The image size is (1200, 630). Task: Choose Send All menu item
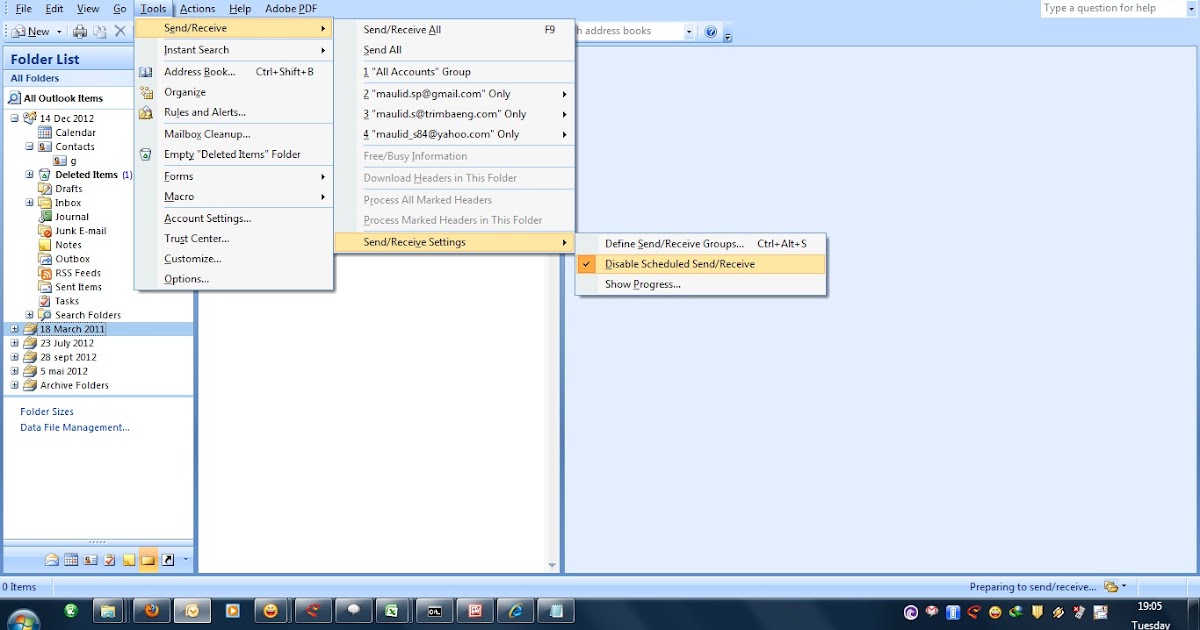click(x=455, y=50)
